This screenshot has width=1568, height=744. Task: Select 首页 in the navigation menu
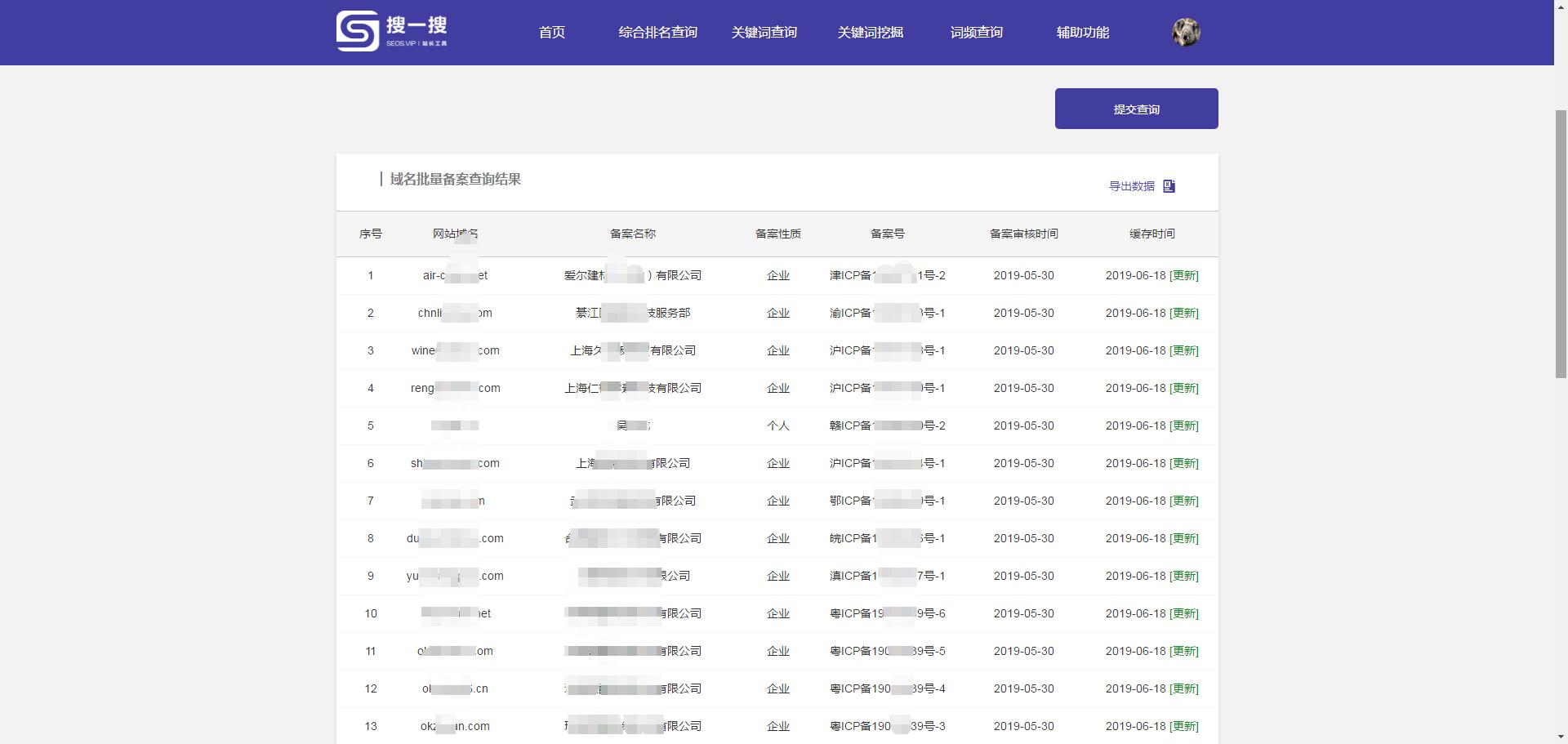click(551, 33)
